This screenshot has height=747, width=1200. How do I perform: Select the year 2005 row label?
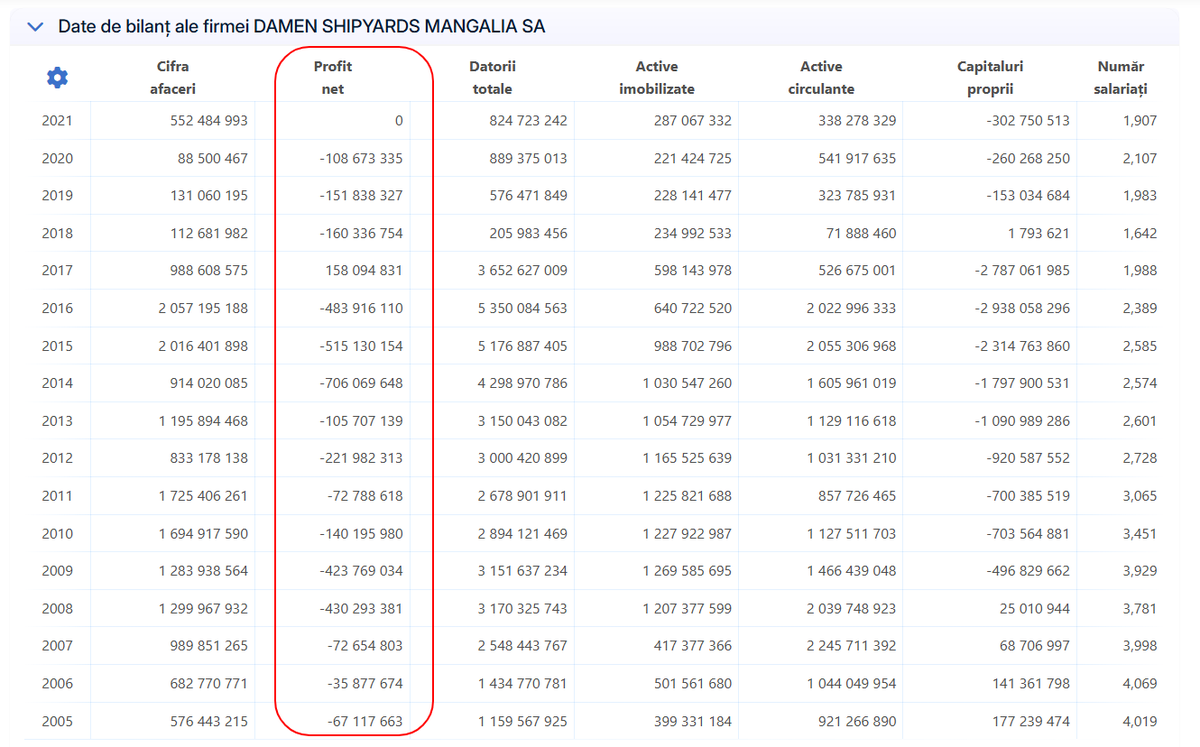pyautogui.click(x=57, y=721)
